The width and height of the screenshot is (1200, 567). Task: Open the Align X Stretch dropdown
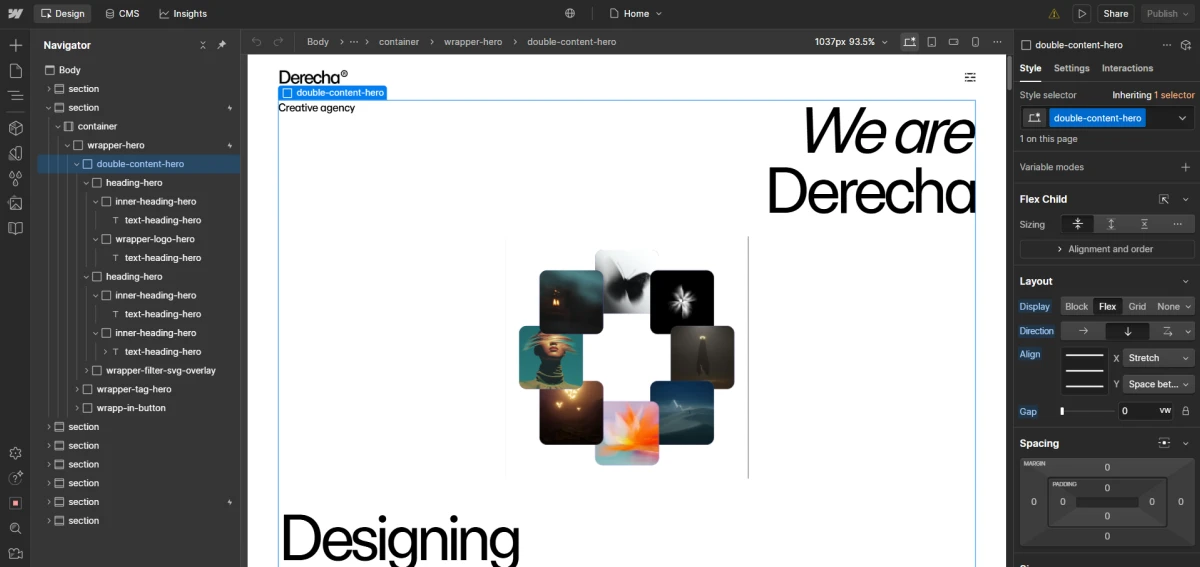[x=1159, y=358]
